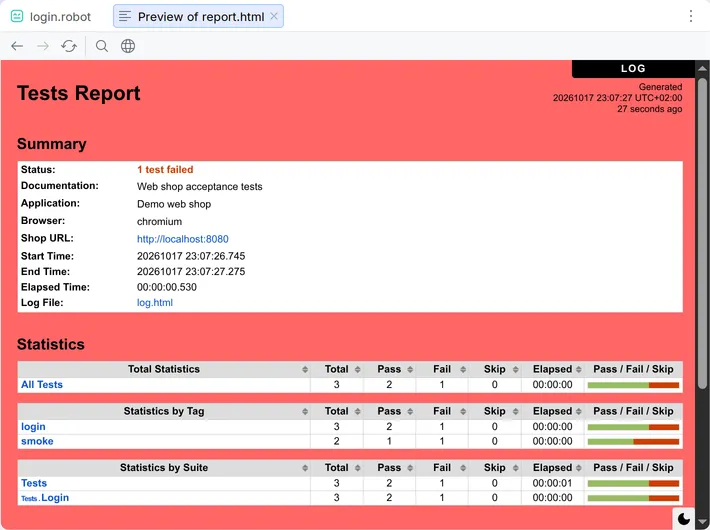710x530 pixels.
Task: Click the login tag pass/fail bar
Action: [633, 427]
